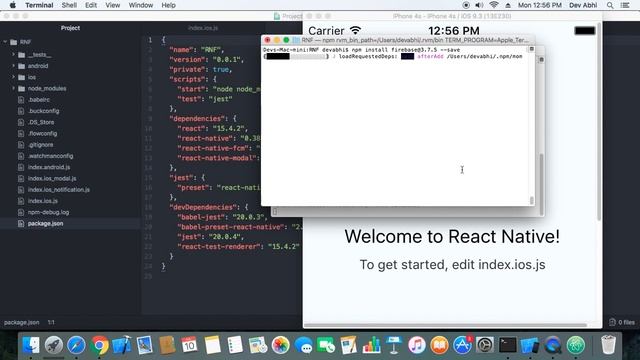Expand the android folder
Image resolution: width=640 pixels, height=360 pixels.
[x=13, y=66]
